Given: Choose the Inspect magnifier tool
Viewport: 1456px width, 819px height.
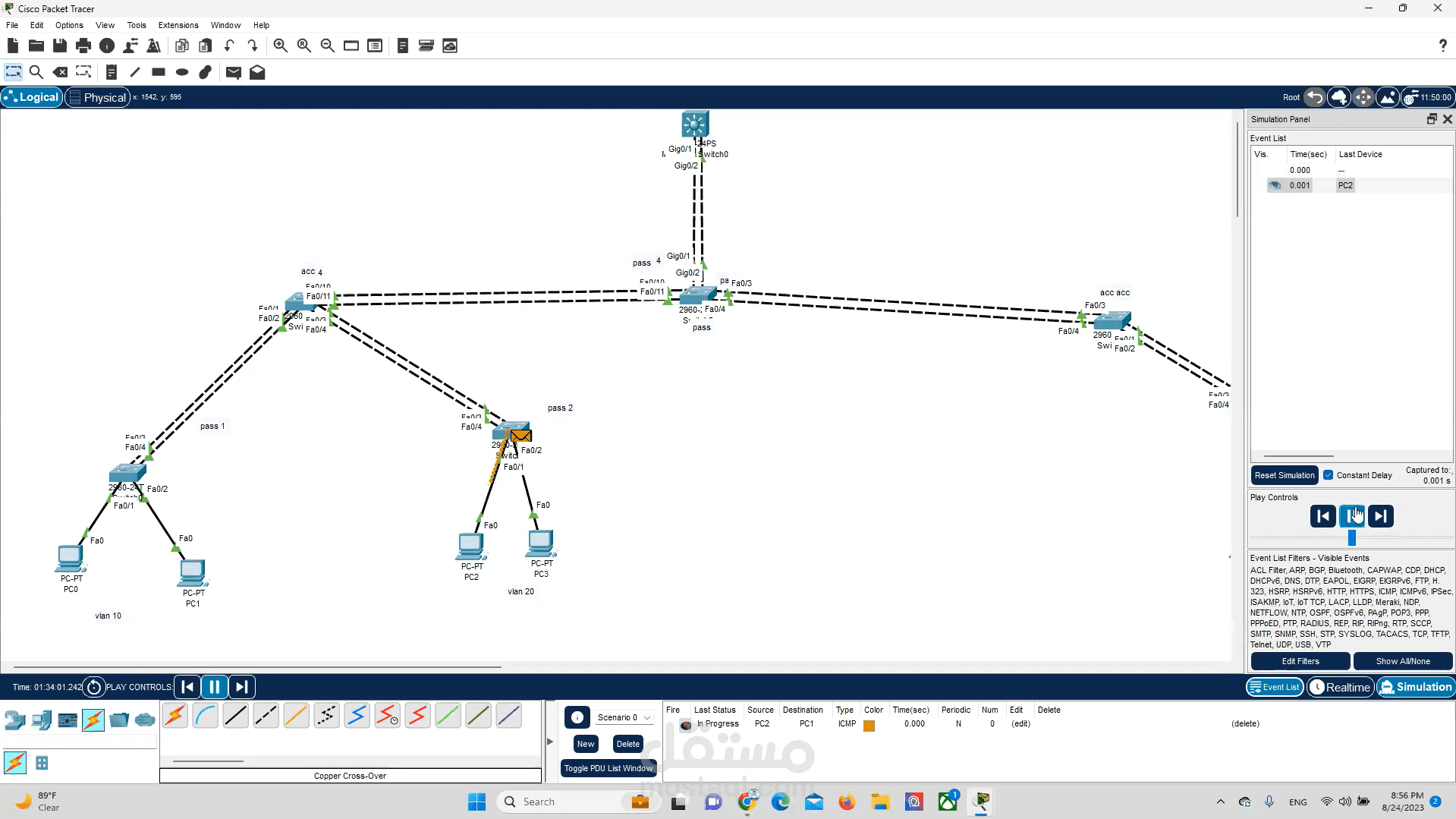Looking at the screenshot, I should [36, 72].
